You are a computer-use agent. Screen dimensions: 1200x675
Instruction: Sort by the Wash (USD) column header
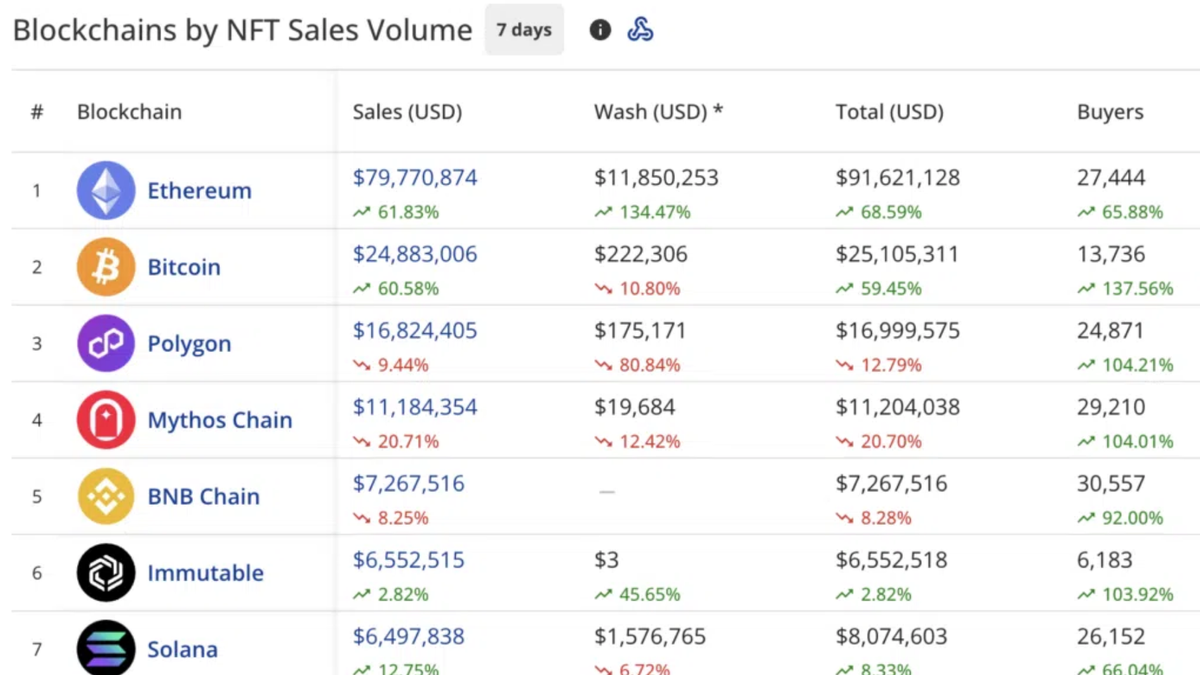[x=658, y=112]
